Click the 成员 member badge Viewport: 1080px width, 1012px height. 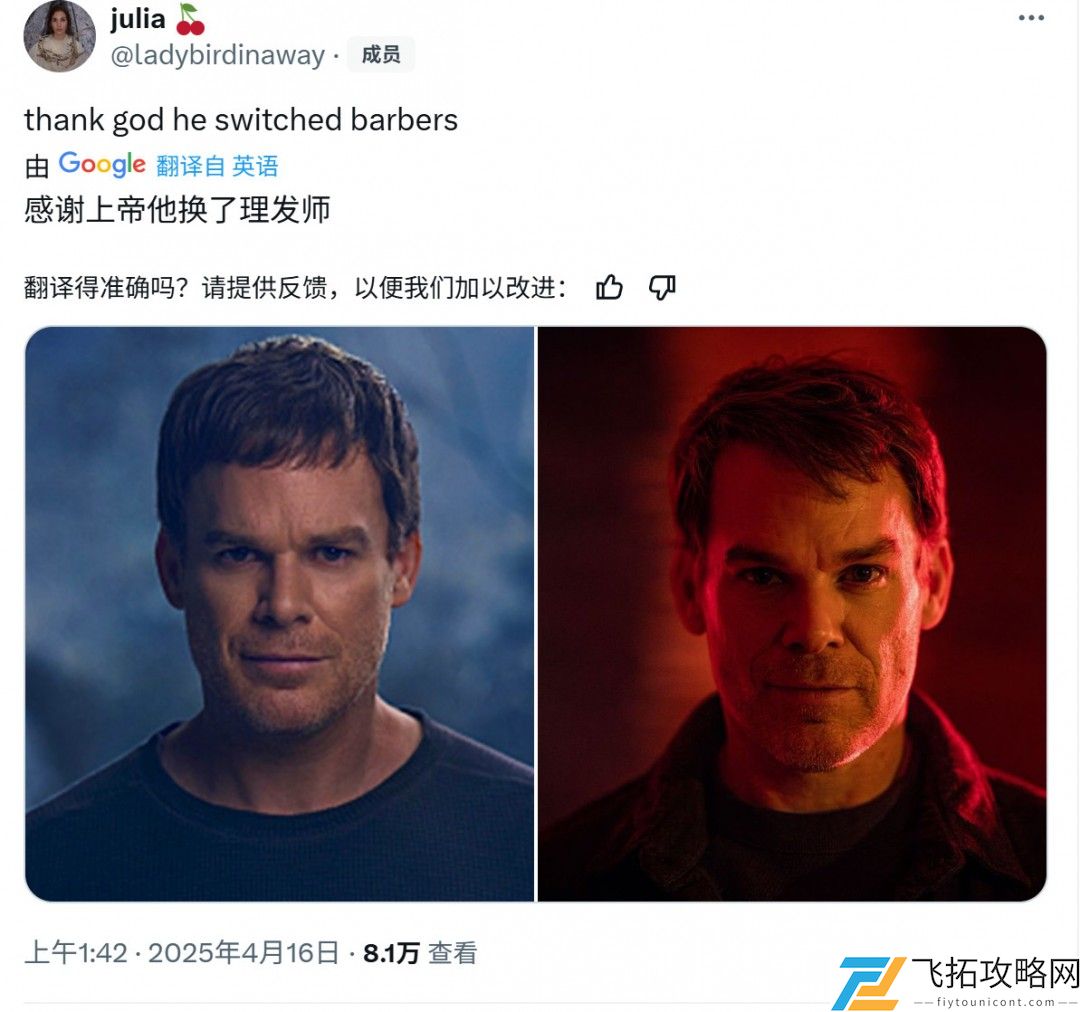point(380,54)
